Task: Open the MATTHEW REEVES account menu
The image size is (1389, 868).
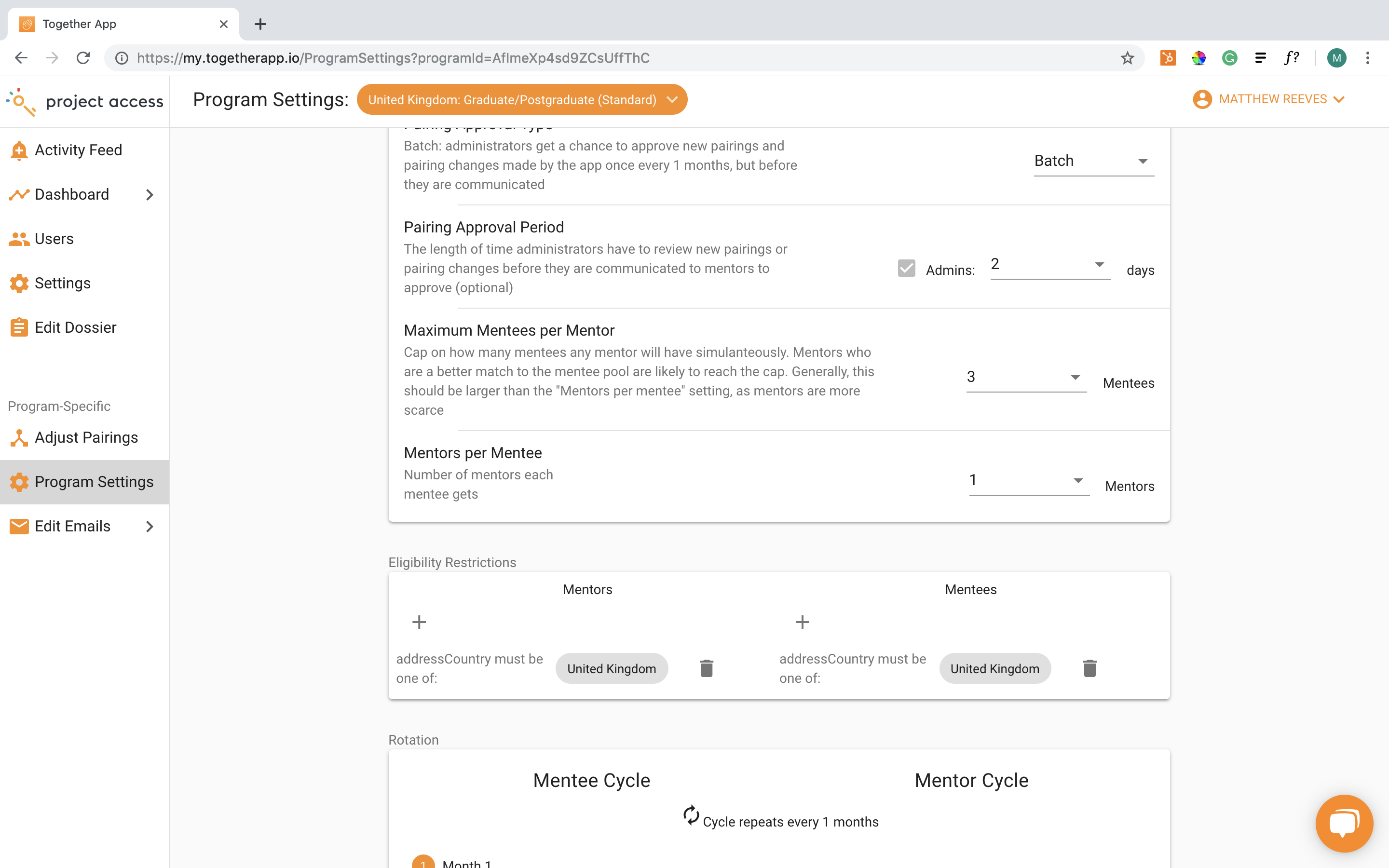Action: (1269, 99)
